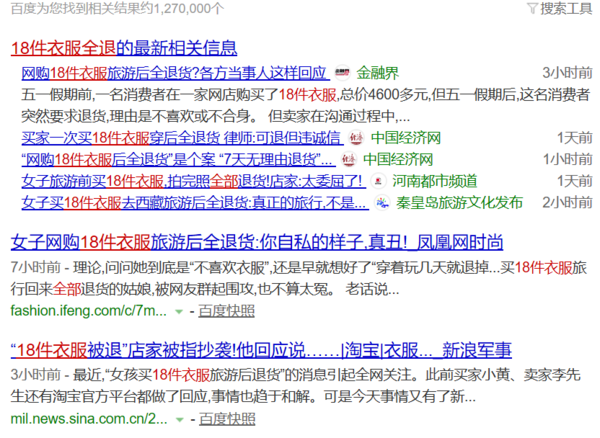Open 买家一次买18件衣服穿后全退货 律师 news link
600x438 pixels.
(182, 138)
